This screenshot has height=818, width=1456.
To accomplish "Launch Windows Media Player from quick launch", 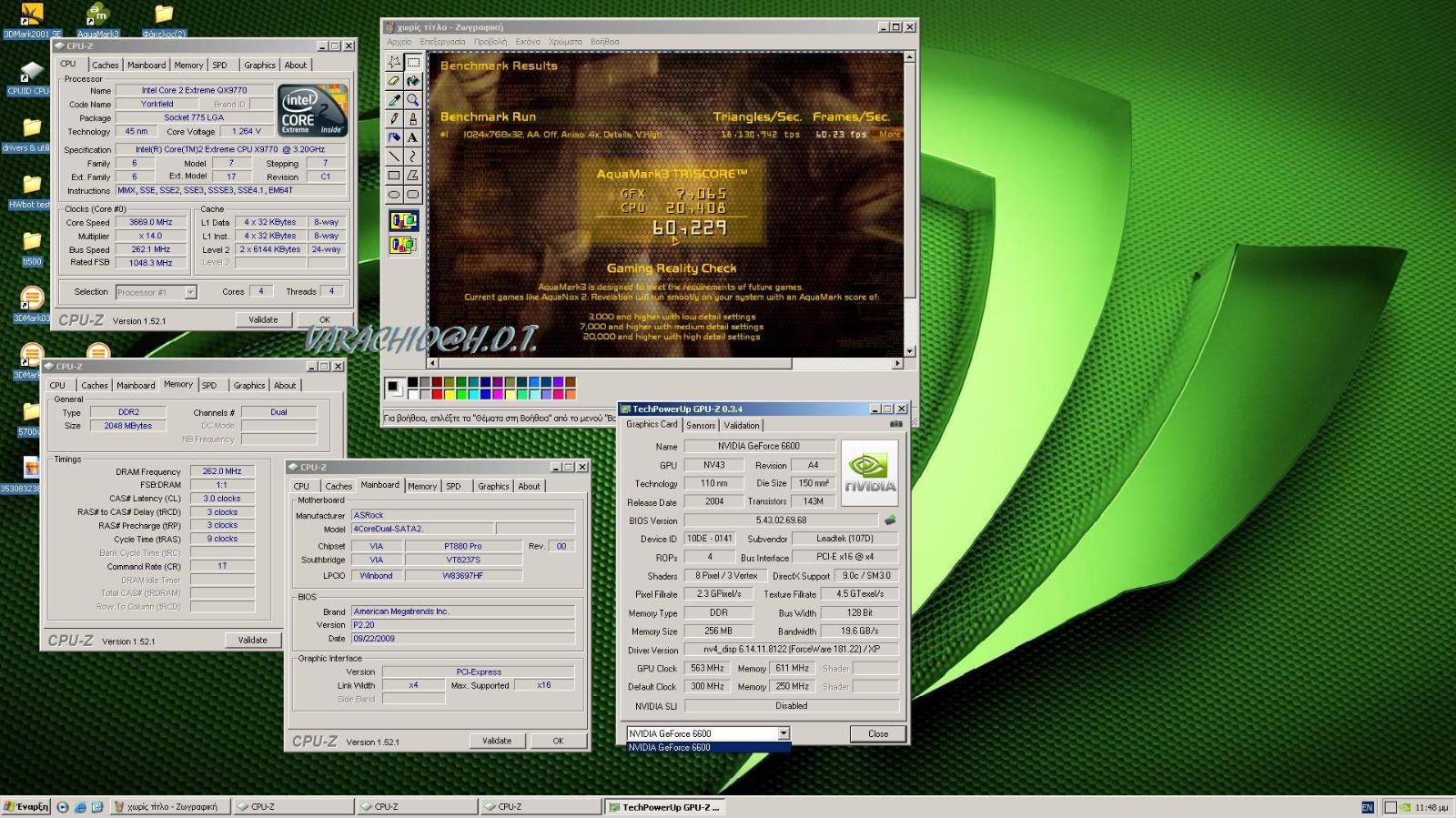I will pos(63,807).
